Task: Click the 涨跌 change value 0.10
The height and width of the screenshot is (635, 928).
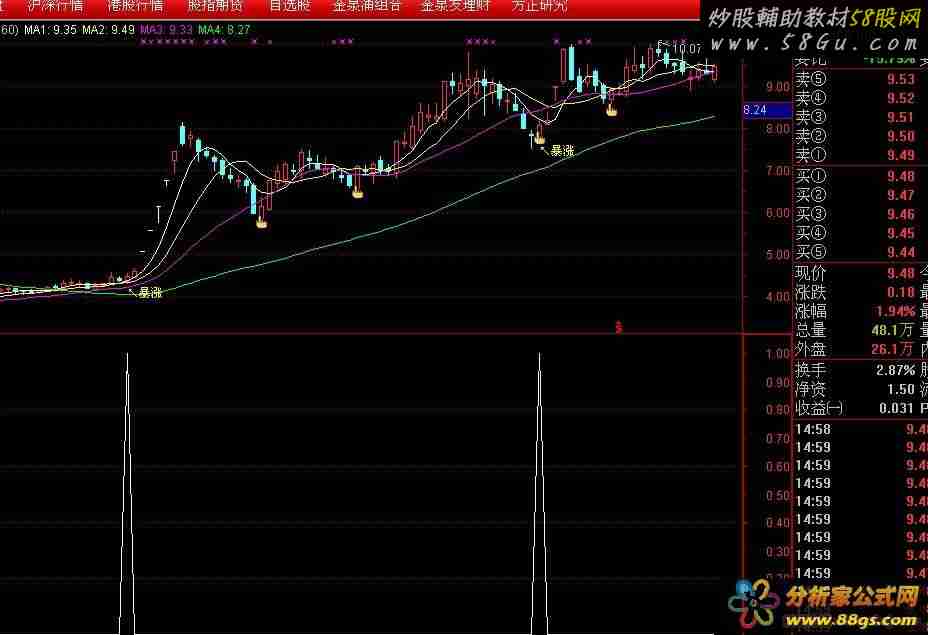Action: [901, 292]
